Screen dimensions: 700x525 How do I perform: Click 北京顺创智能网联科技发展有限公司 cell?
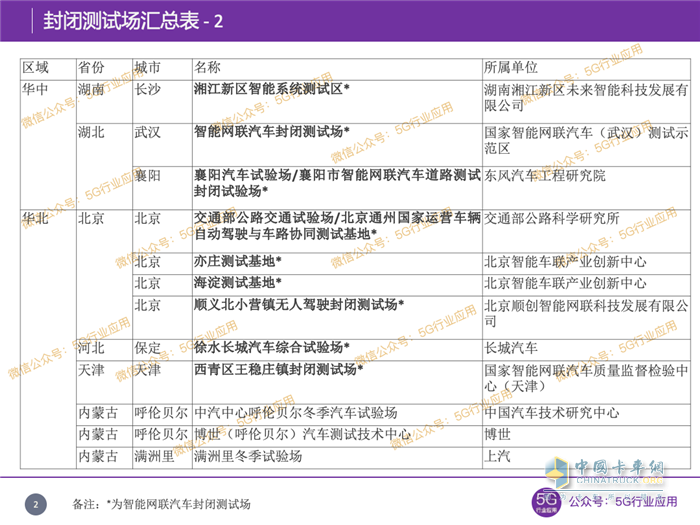coord(587,317)
